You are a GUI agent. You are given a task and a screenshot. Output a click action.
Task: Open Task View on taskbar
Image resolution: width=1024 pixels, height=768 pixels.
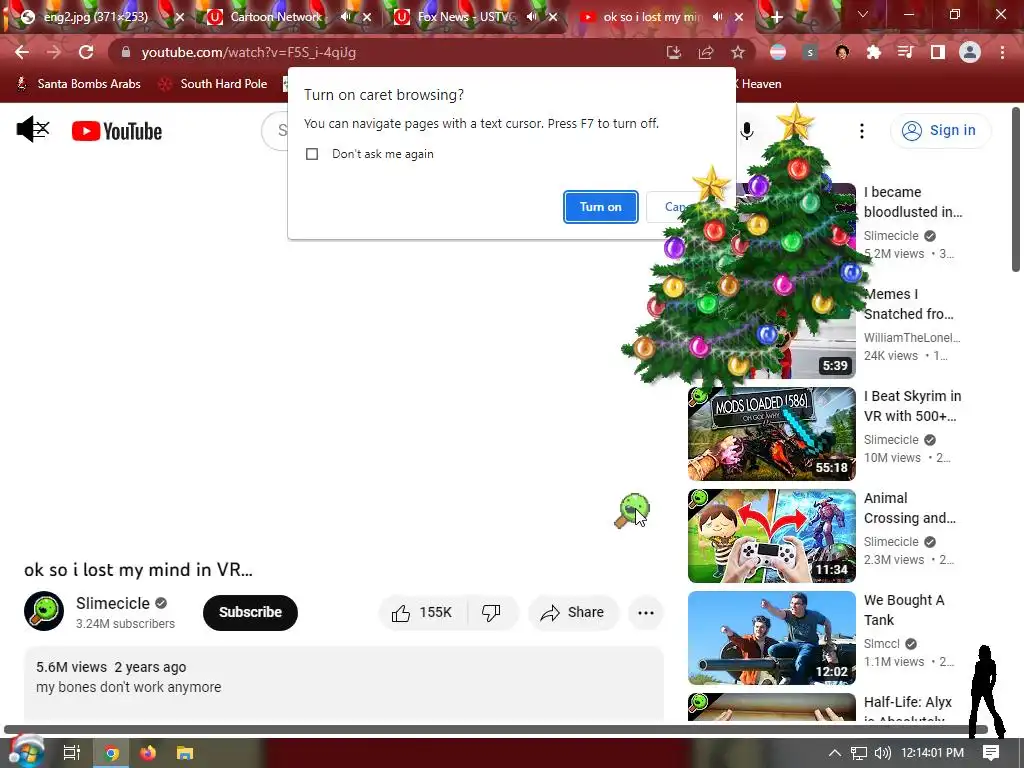click(x=71, y=753)
